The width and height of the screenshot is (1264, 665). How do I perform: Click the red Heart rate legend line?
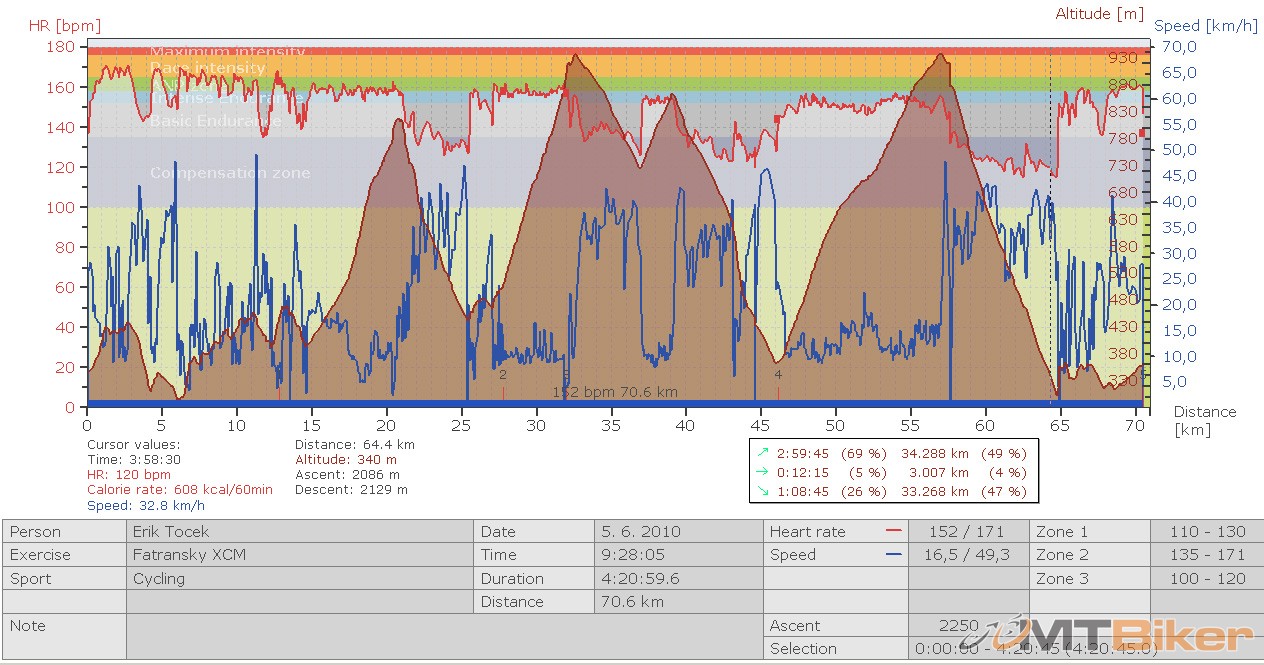893,532
